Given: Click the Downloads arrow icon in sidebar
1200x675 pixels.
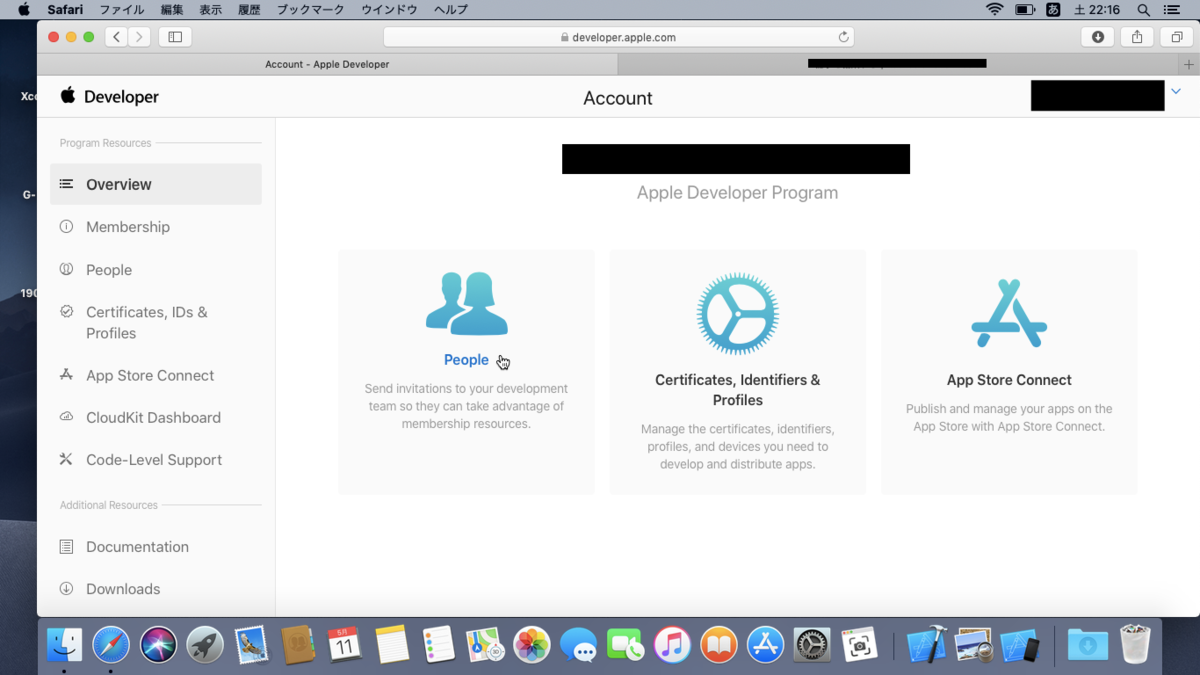Looking at the screenshot, I should coord(66,589).
